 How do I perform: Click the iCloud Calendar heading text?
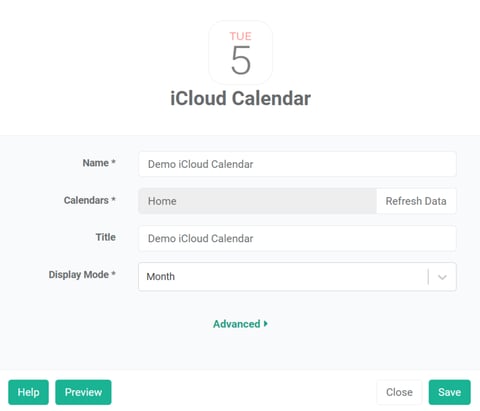click(240, 99)
